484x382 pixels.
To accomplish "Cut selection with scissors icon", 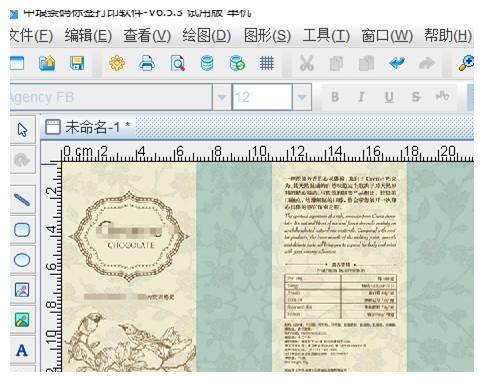I will click(x=306, y=63).
